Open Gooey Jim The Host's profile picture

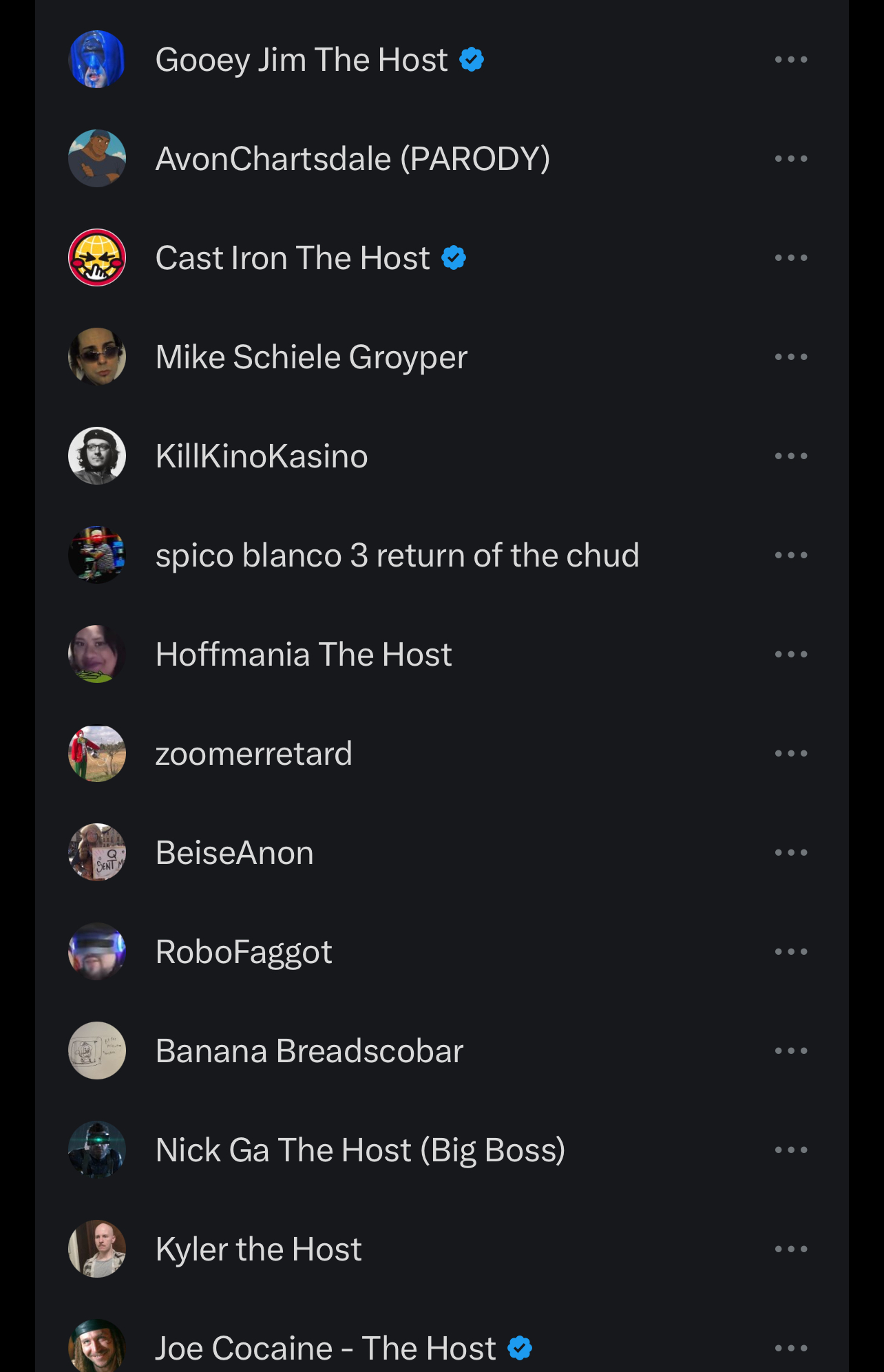pyautogui.click(x=97, y=60)
